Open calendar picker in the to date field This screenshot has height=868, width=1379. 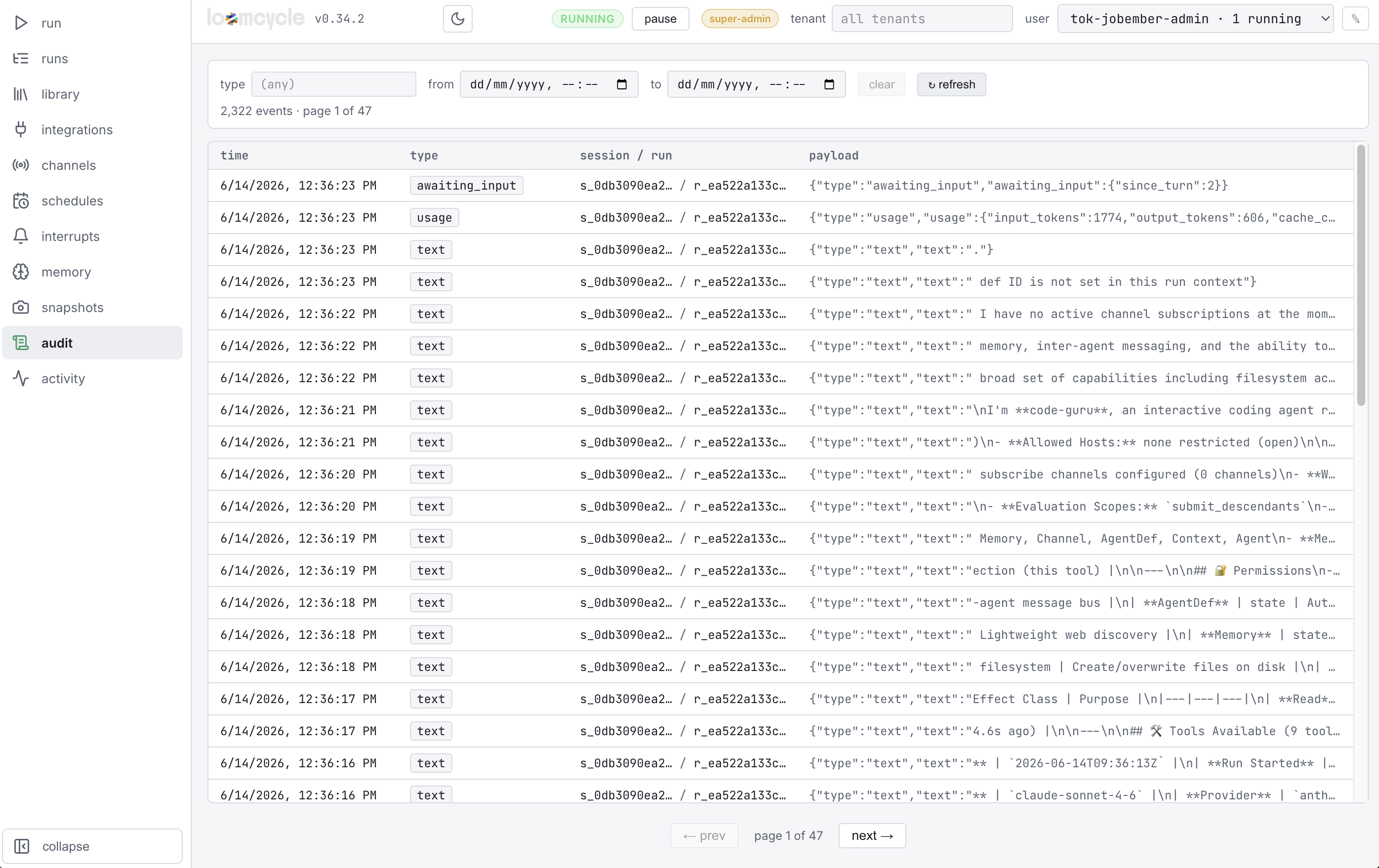point(829,84)
